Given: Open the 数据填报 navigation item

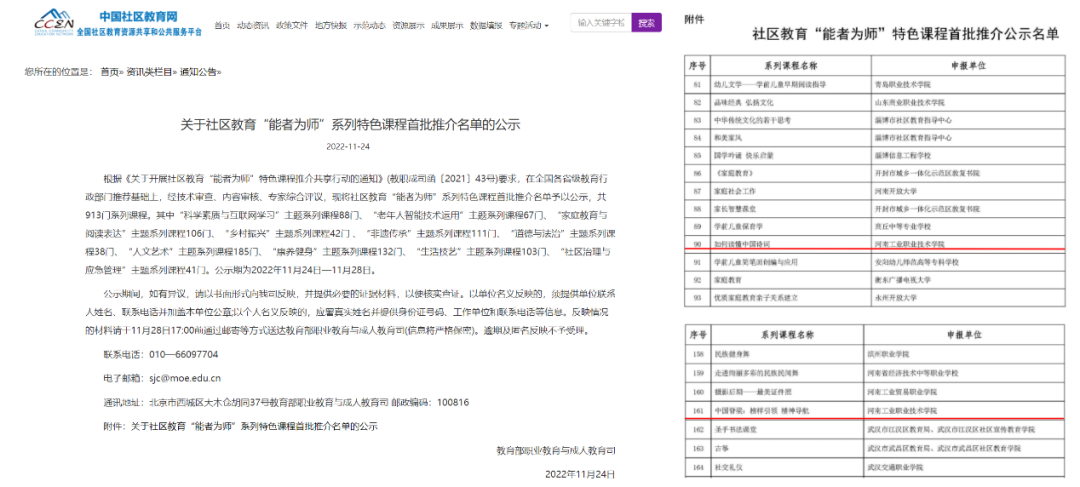Looking at the screenshot, I should (x=486, y=25).
